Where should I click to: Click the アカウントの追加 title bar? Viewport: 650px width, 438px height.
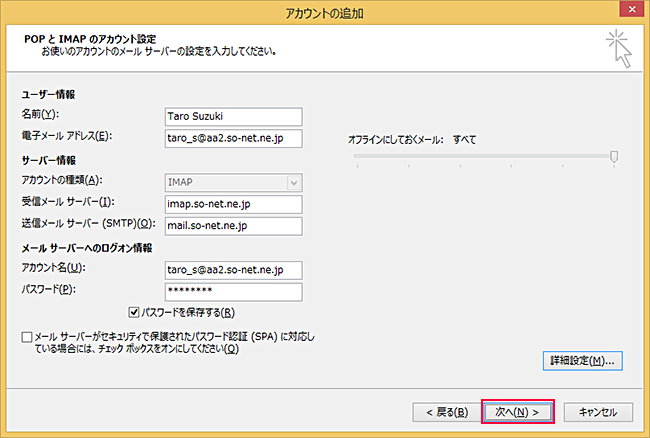[x=325, y=12]
